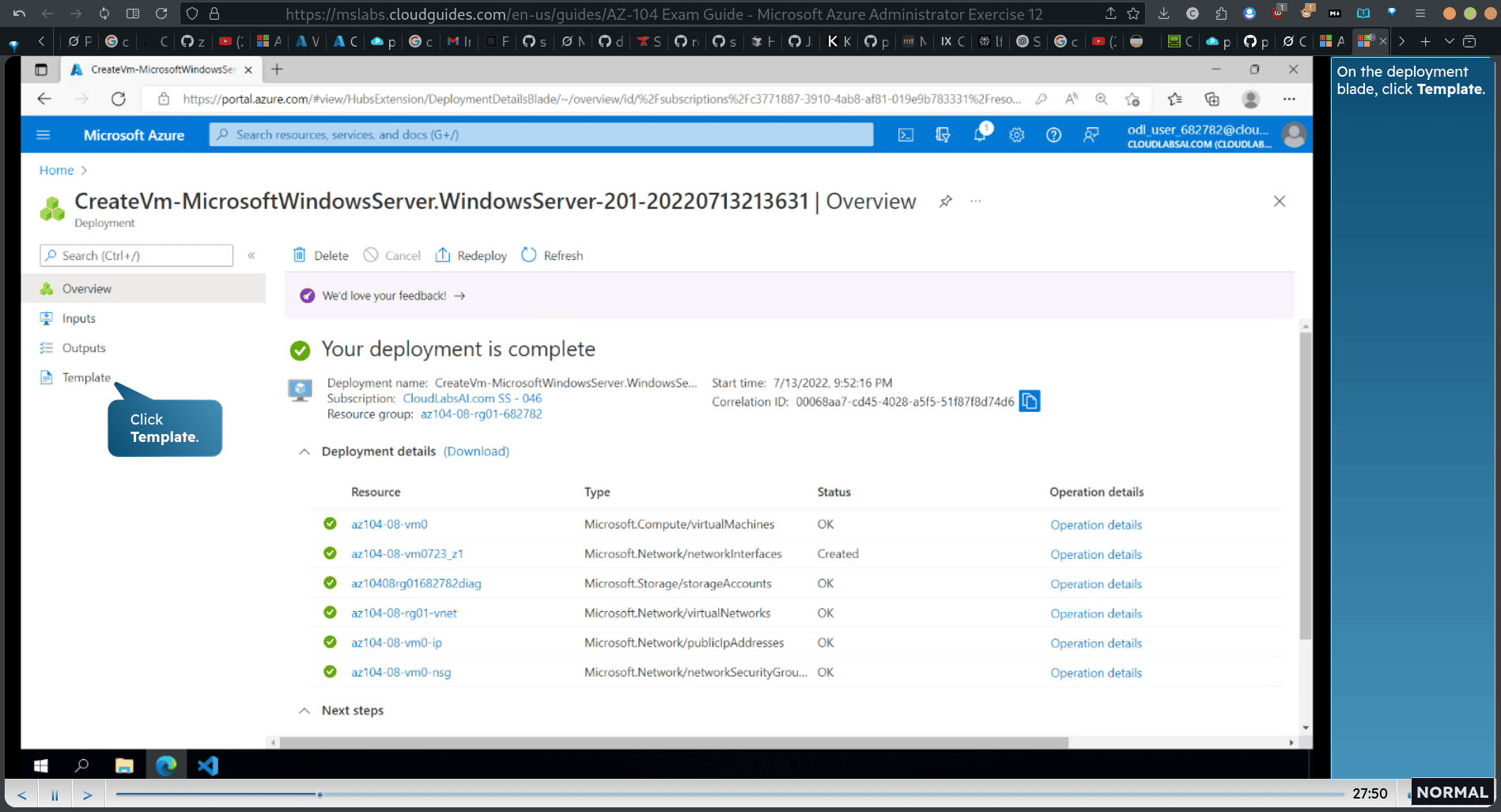Go to Home breadcrumb
1501x812 pixels.
(56, 170)
